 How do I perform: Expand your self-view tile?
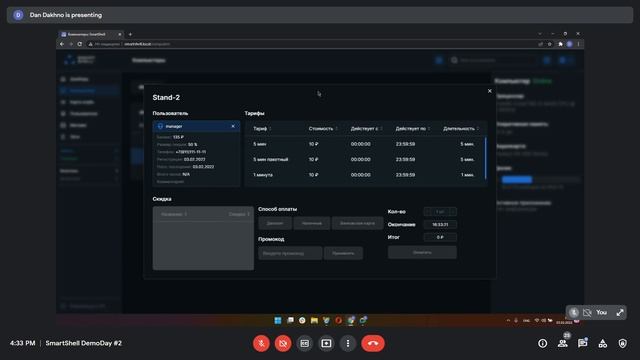620,313
